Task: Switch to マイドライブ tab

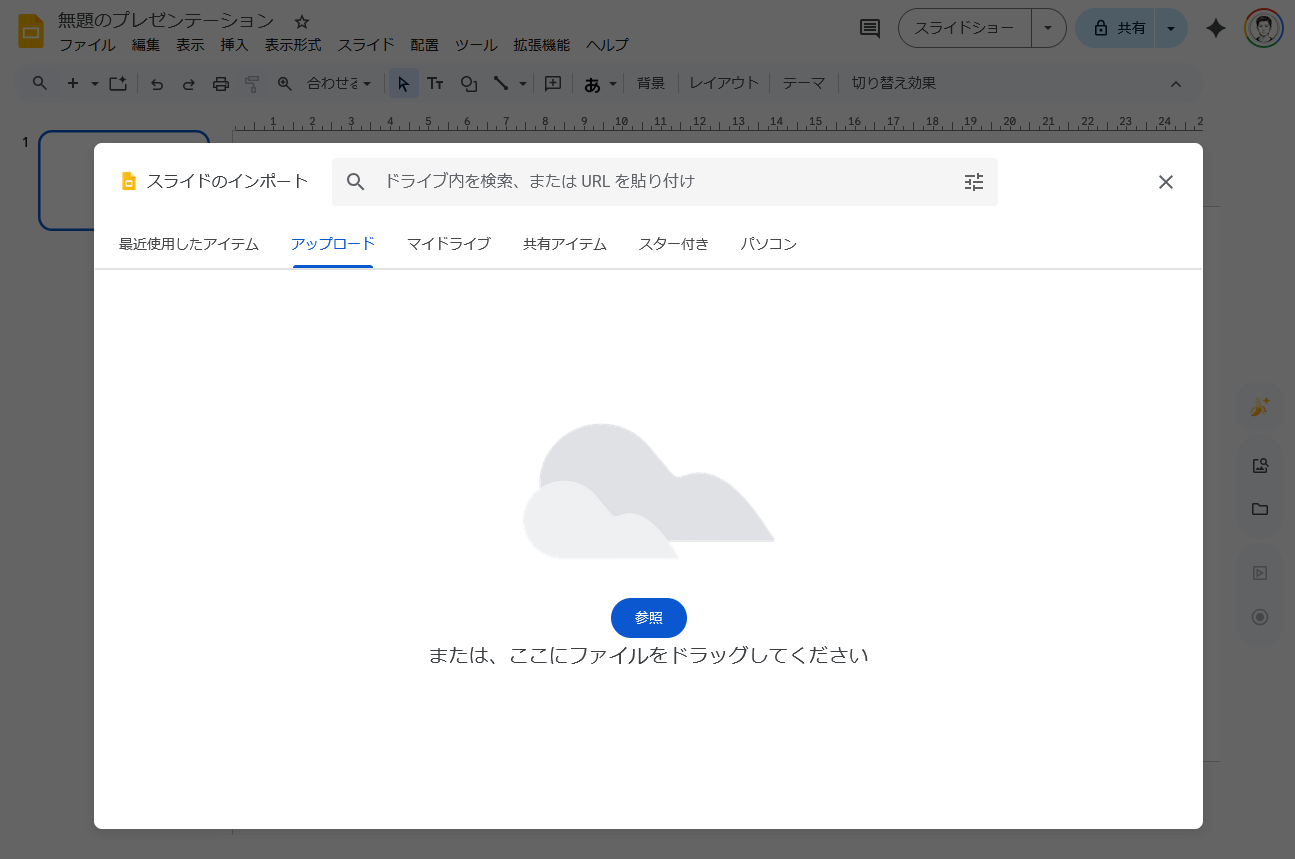Action: [x=449, y=244]
